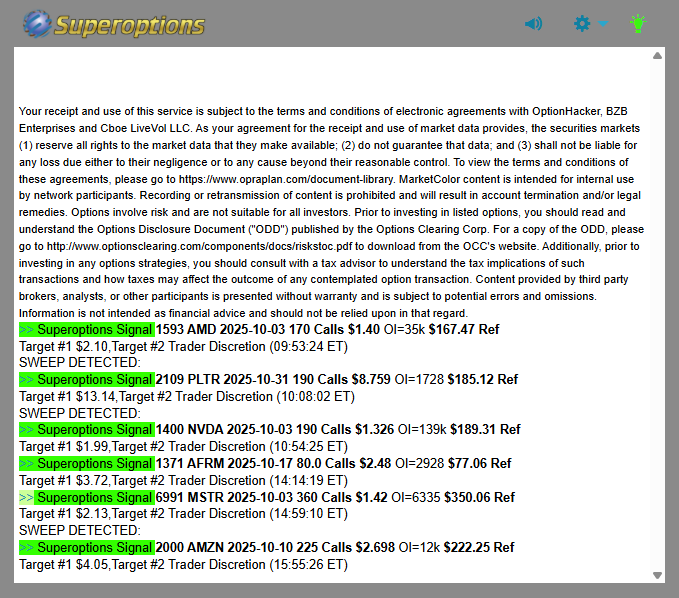
Task: Mute alerts with the speaker icon
Action: point(534,23)
